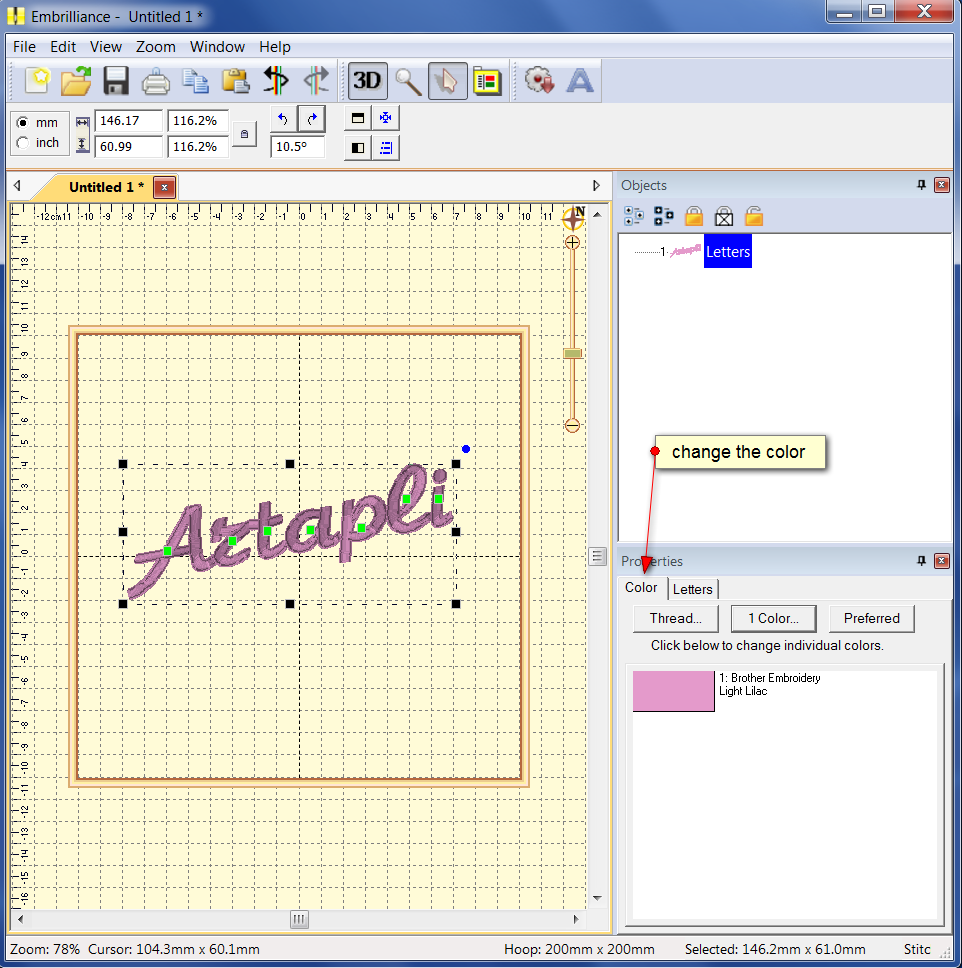Pin the Objects panel
Screen dimensions: 962x968
tap(921, 185)
